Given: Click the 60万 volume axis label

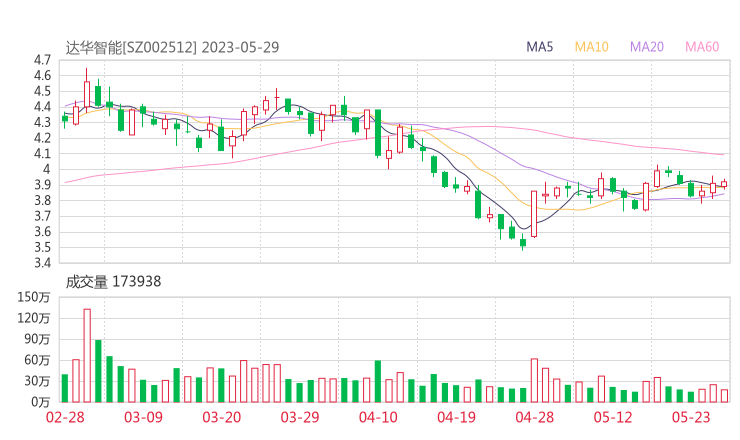Looking at the screenshot, I should [37, 360].
